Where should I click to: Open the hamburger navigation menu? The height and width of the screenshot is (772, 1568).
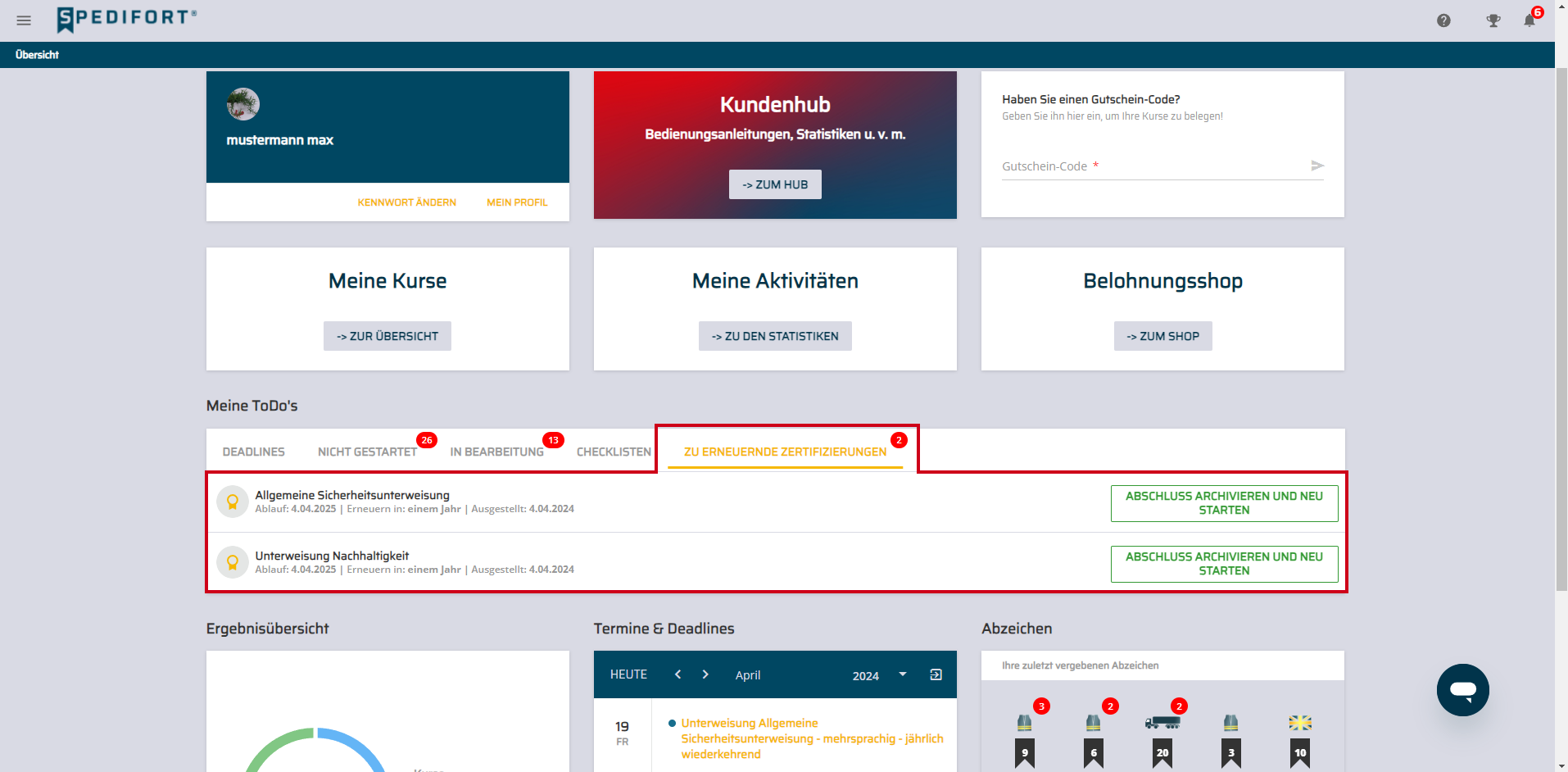(24, 20)
